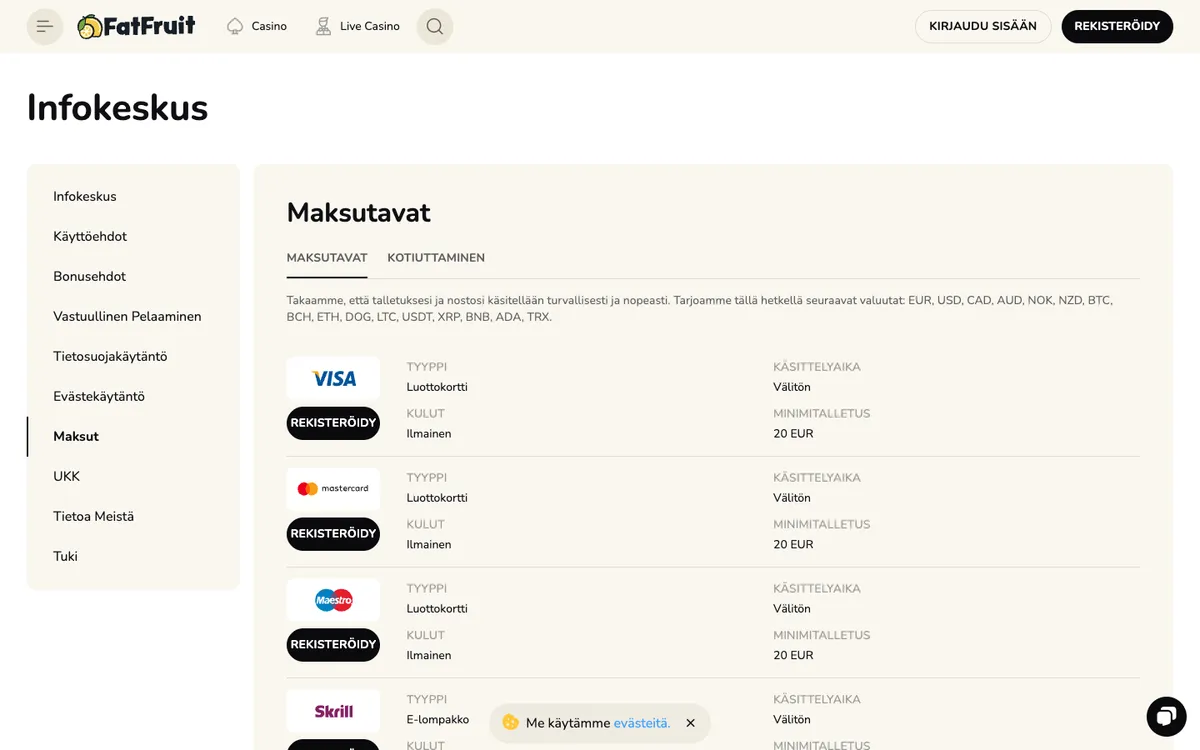Click KIRJAUDU SISÄÄN button
This screenshot has height=750, width=1200.
[983, 26]
